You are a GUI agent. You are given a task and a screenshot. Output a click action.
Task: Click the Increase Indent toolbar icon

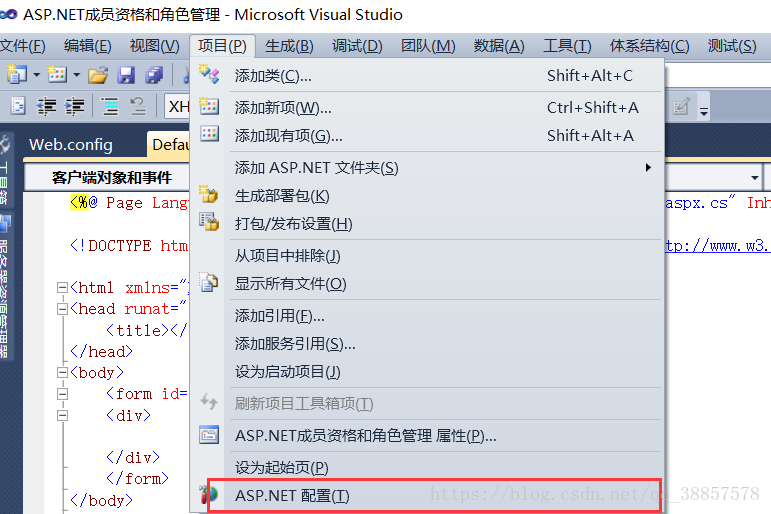coord(75,106)
